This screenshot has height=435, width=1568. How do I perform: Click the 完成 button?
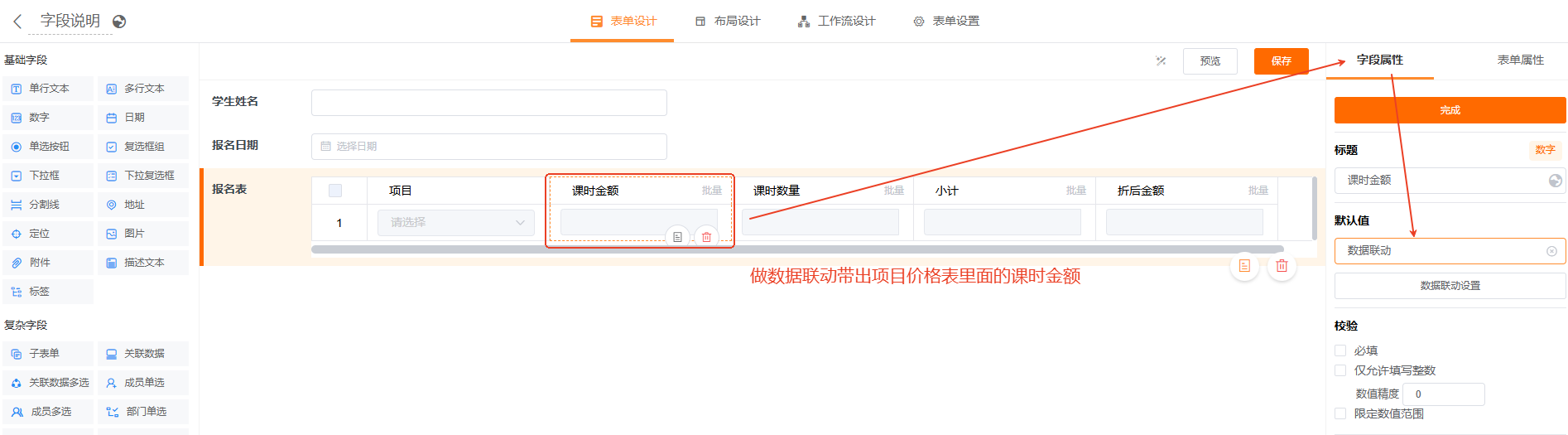(1450, 110)
